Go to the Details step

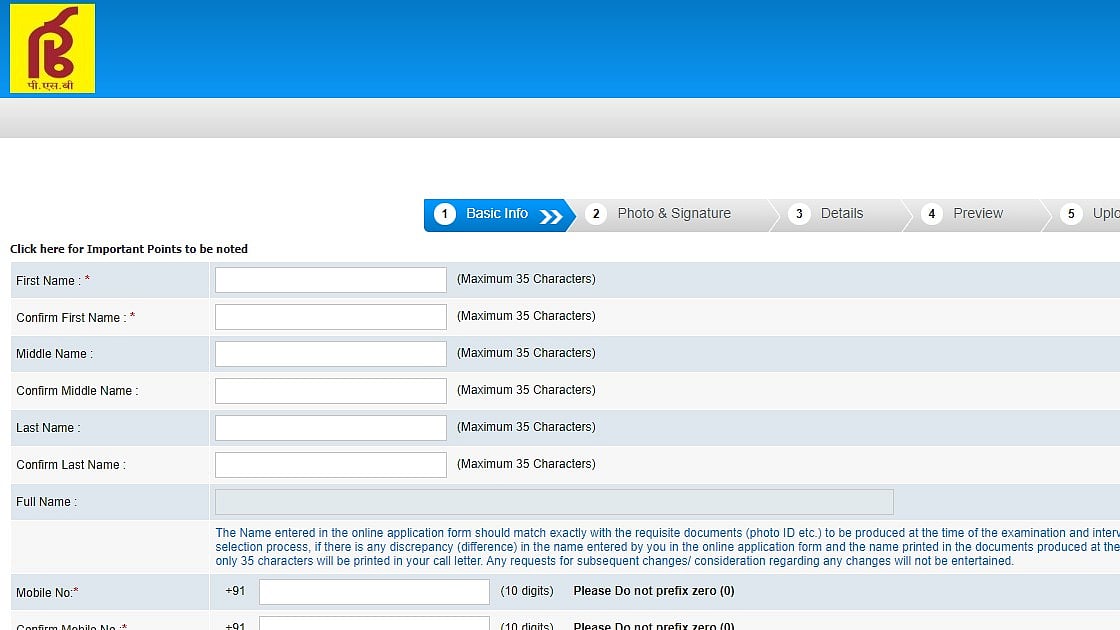[841, 214]
